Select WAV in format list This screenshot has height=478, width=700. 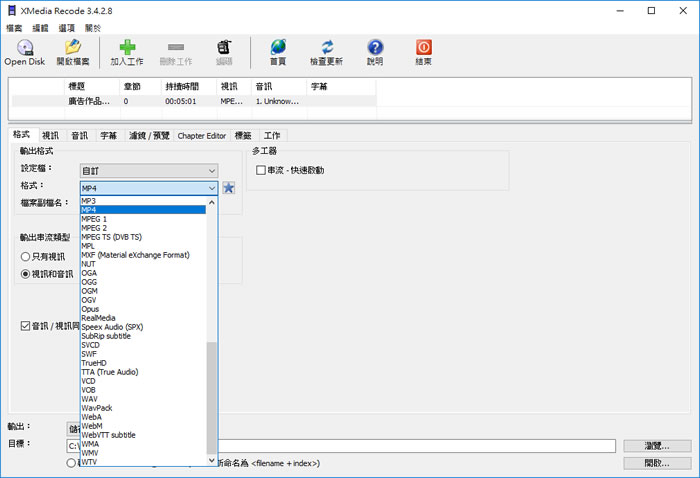(143, 399)
